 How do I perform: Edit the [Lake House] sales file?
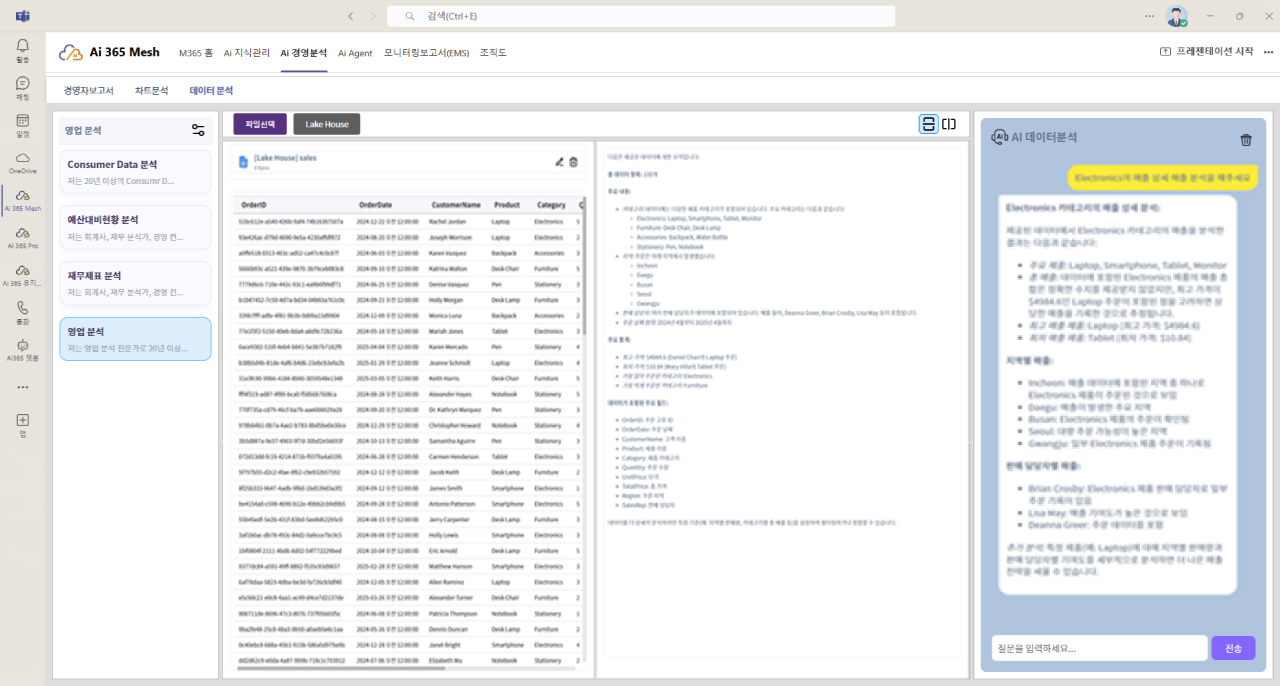559,162
